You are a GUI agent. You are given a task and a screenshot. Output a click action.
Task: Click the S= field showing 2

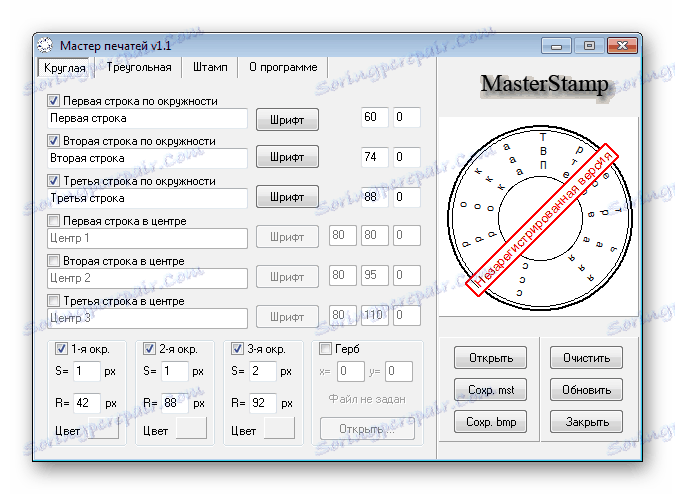pyautogui.click(x=263, y=371)
